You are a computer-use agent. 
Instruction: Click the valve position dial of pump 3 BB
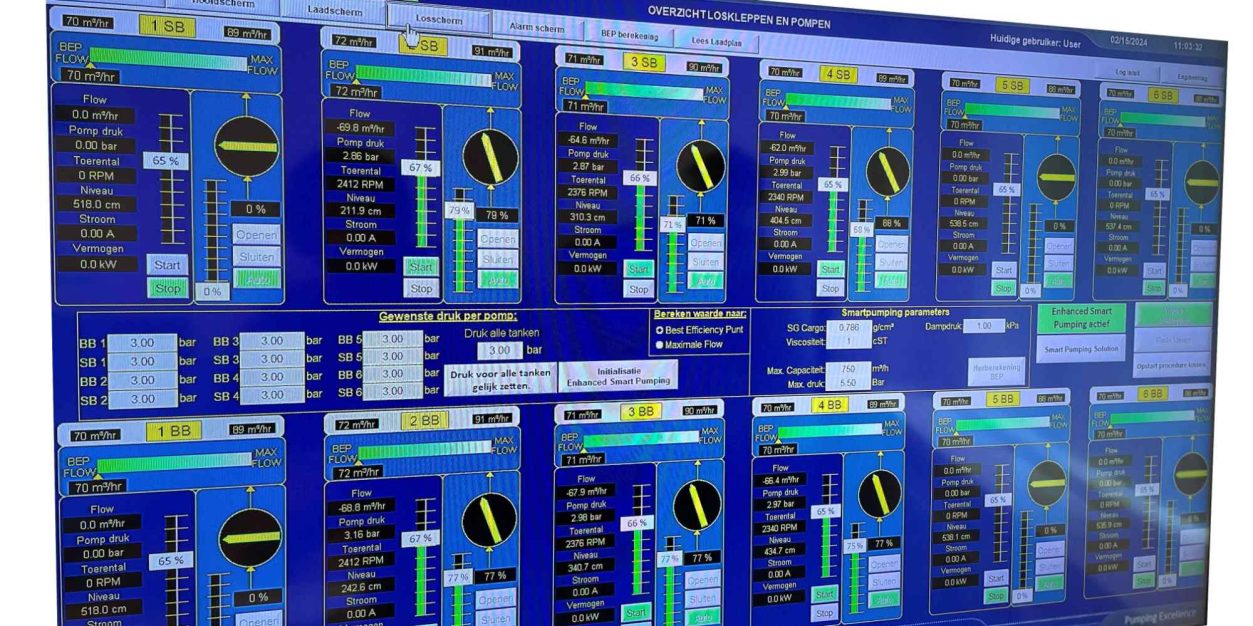click(x=697, y=506)
